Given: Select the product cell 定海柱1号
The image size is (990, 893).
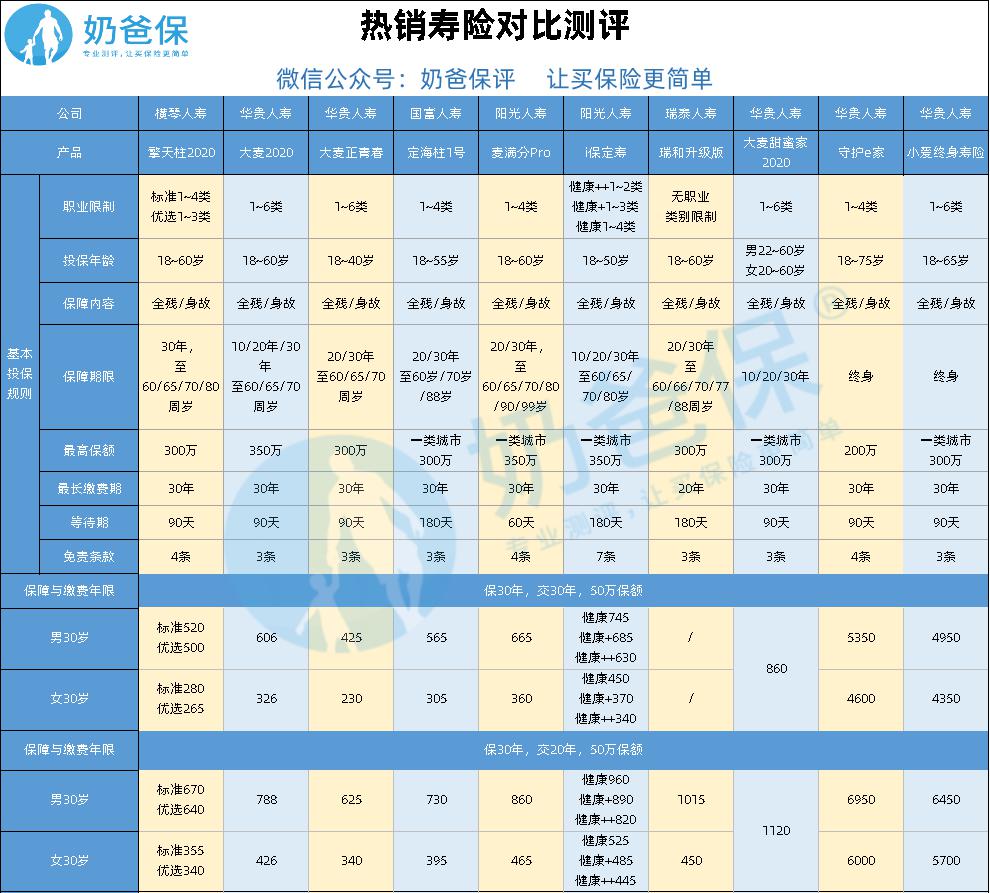Looking at the screenshot, I should point(436,153).
